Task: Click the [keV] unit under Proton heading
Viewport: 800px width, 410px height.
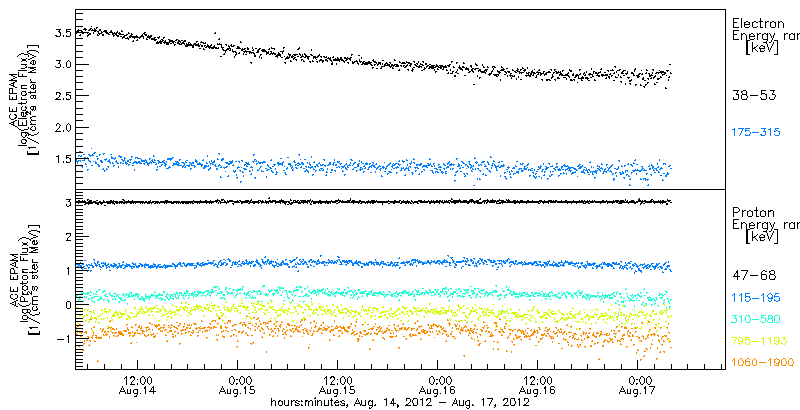Action: point(761,237)
